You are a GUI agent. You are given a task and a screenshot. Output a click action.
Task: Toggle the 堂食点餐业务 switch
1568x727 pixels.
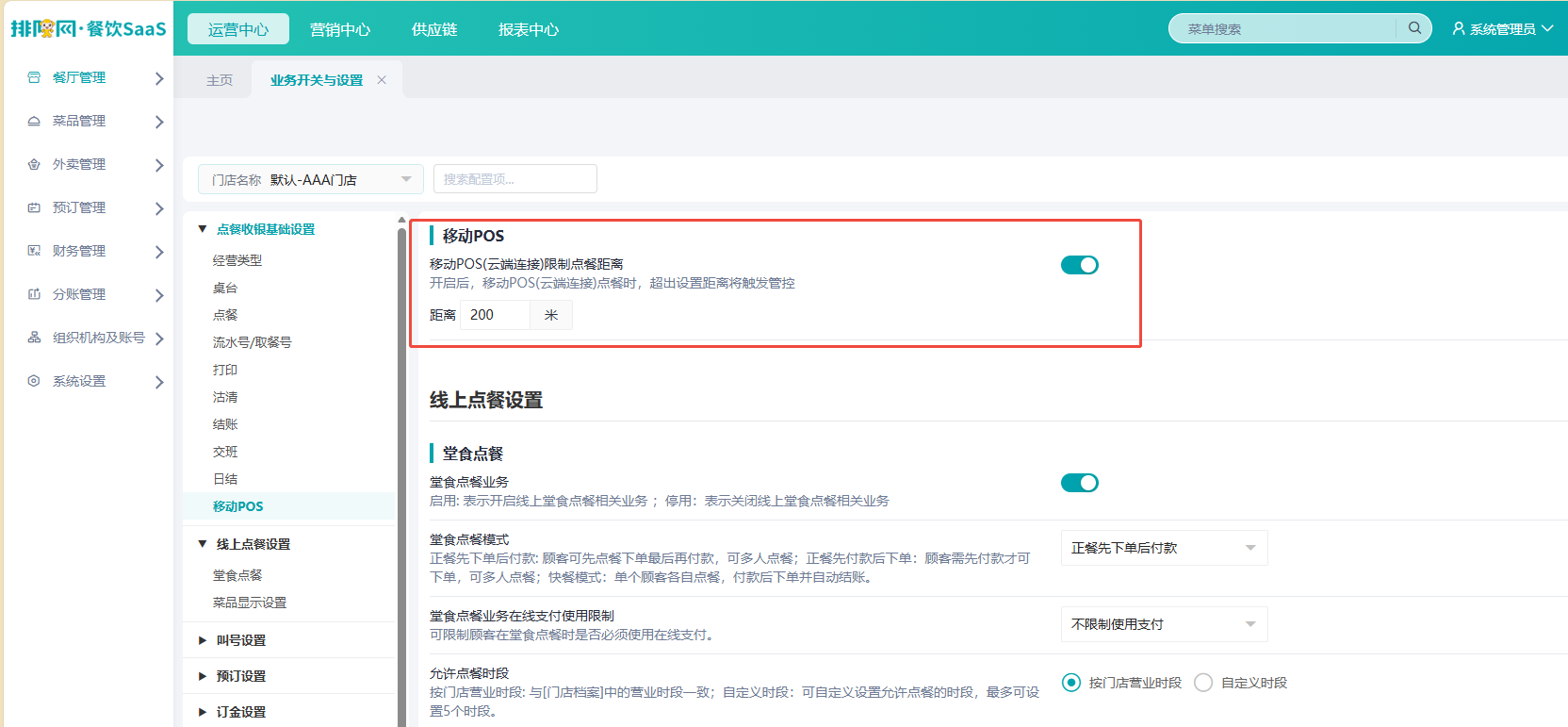(x=1080, y=483)
